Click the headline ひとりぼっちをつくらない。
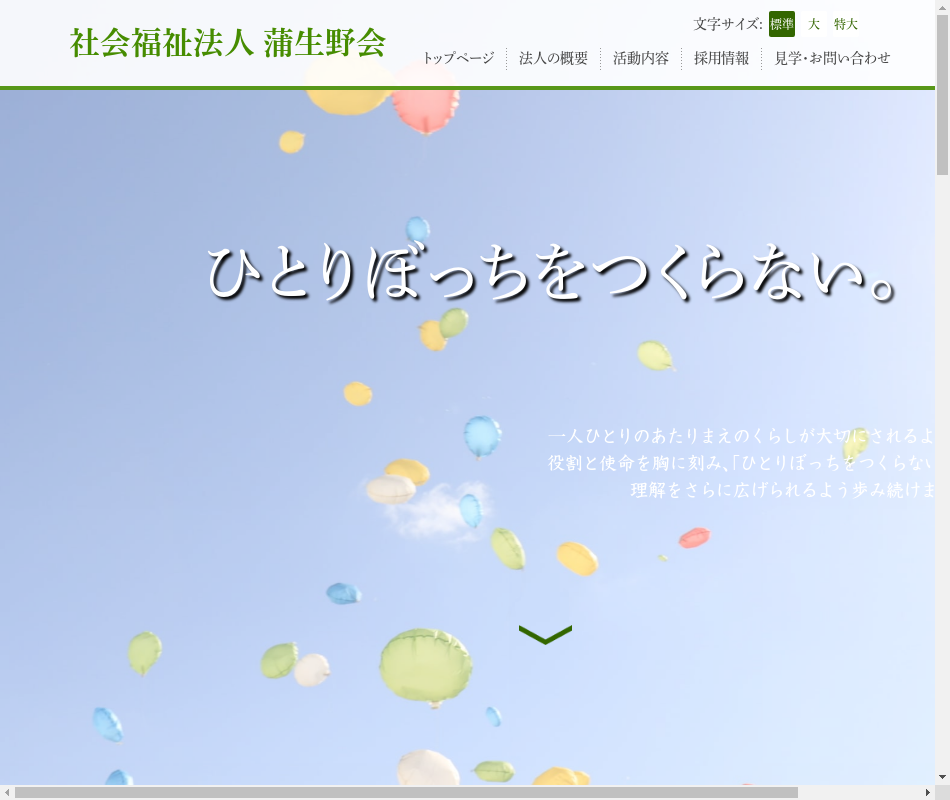950x800 pixels. point(550,274)
